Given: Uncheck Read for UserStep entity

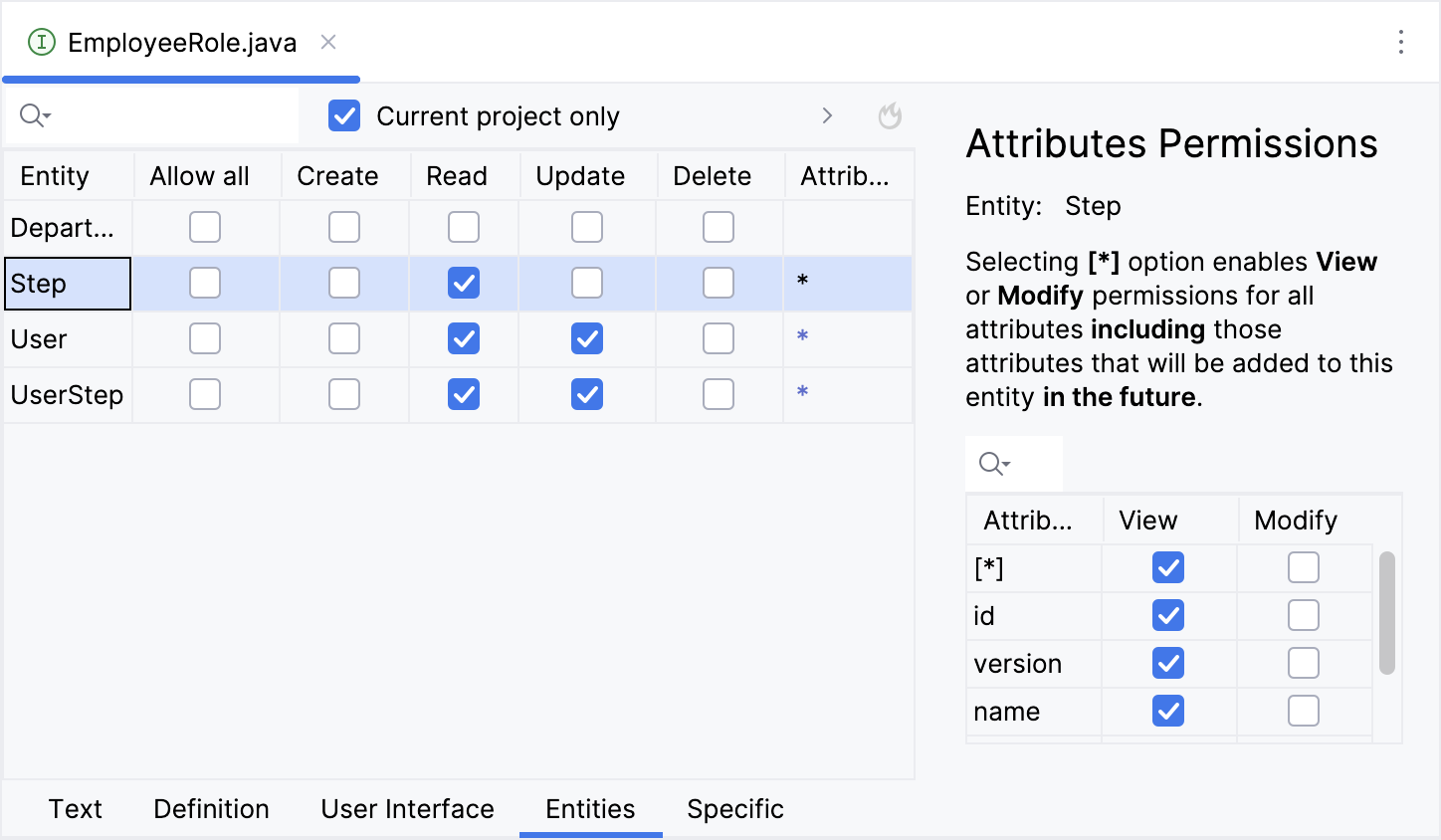Looking at the screenshot, I should point(464,394).
